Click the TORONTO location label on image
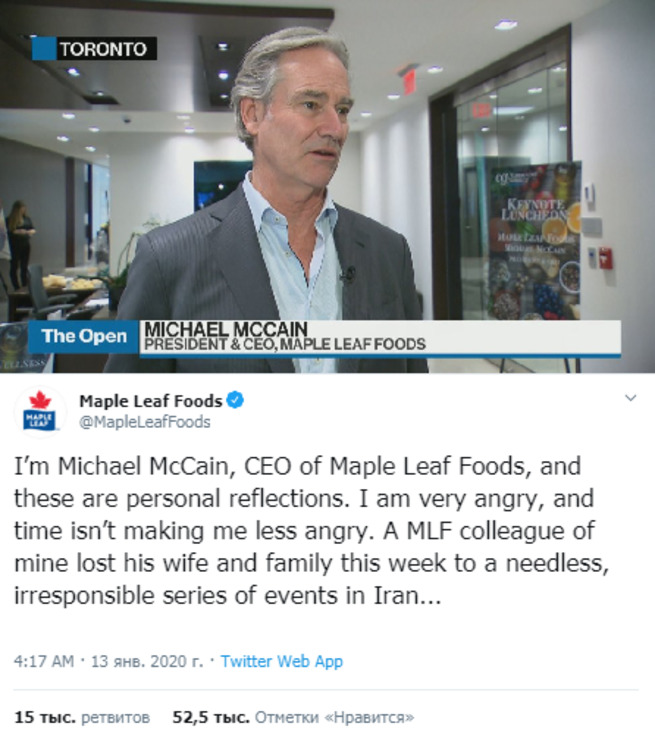This screenshot has width=655, height=742. click(x=103, y=49)
